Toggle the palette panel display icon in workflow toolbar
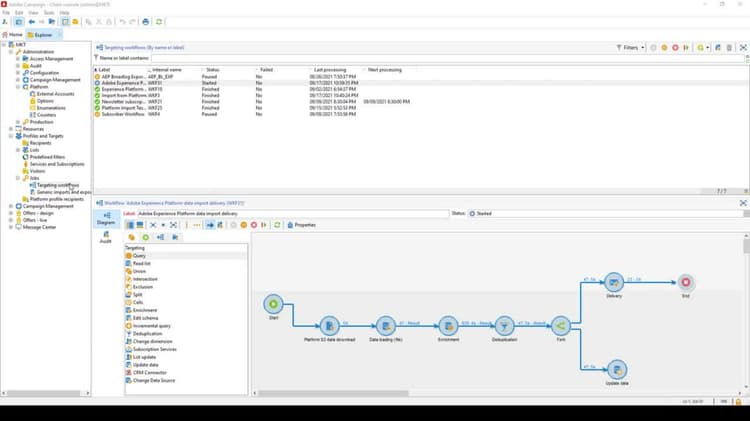 click(130, 225)
